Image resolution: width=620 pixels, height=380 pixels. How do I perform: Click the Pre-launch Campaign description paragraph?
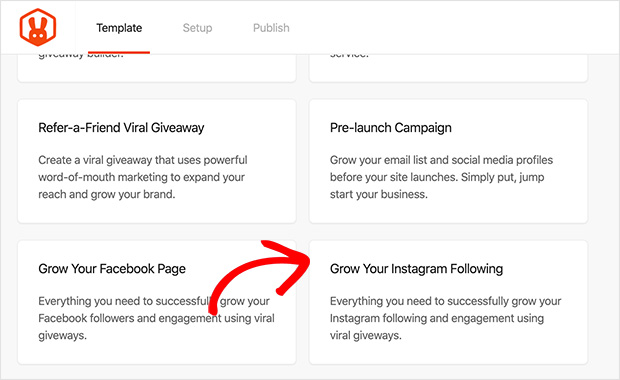441,177
